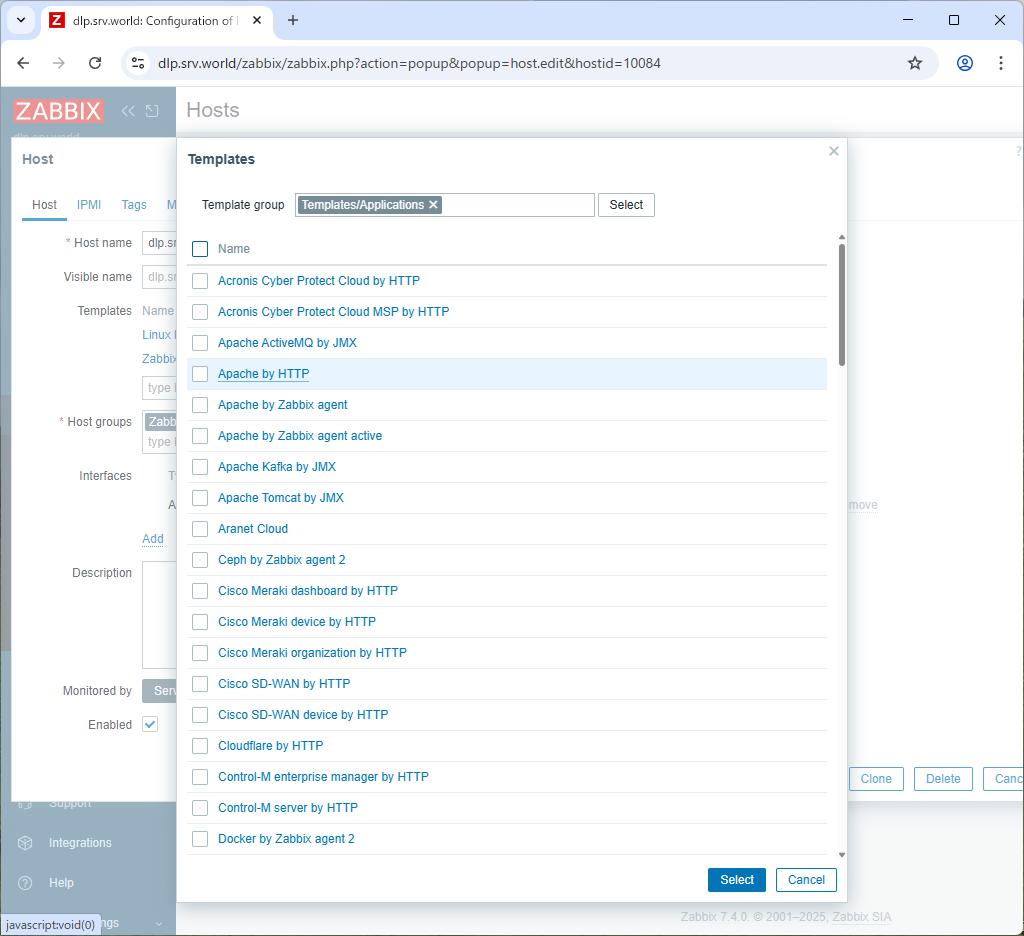Pick the Cisco Meraki device by HTTP link
The width and height of the screenshot is (1024, 936).
(297, 622)
